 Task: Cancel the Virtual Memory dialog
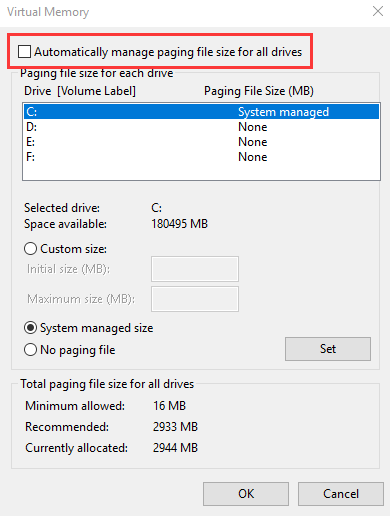click(341, 494)
